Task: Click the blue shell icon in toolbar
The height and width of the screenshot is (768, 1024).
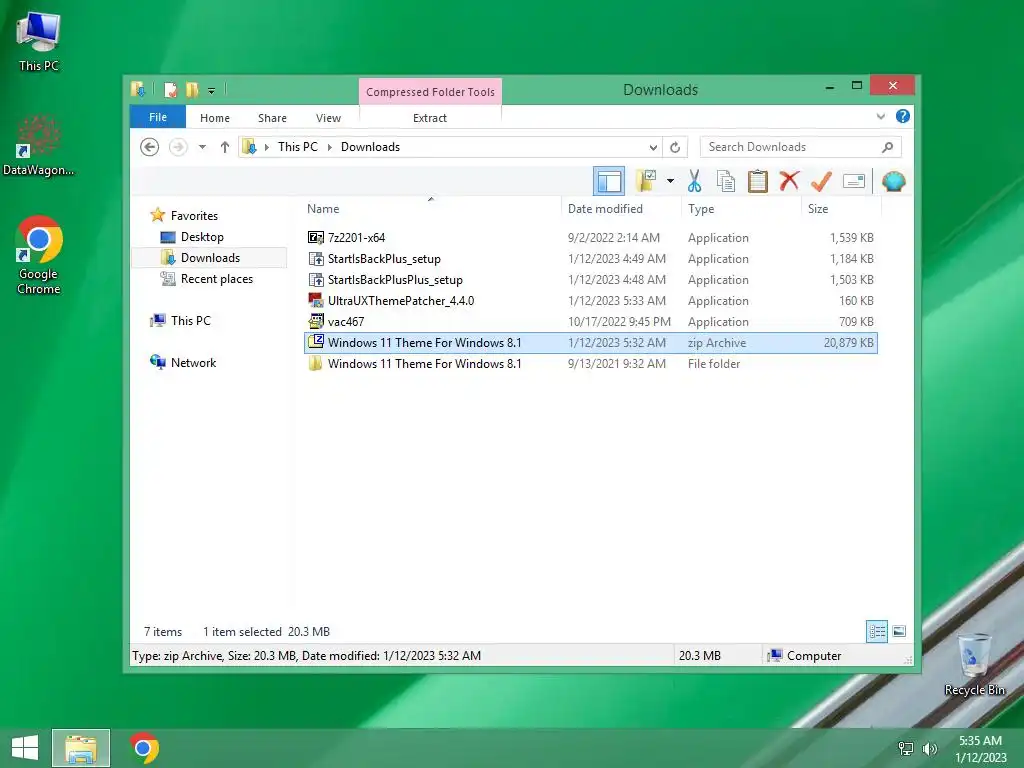Action: (x=893, y=181)
